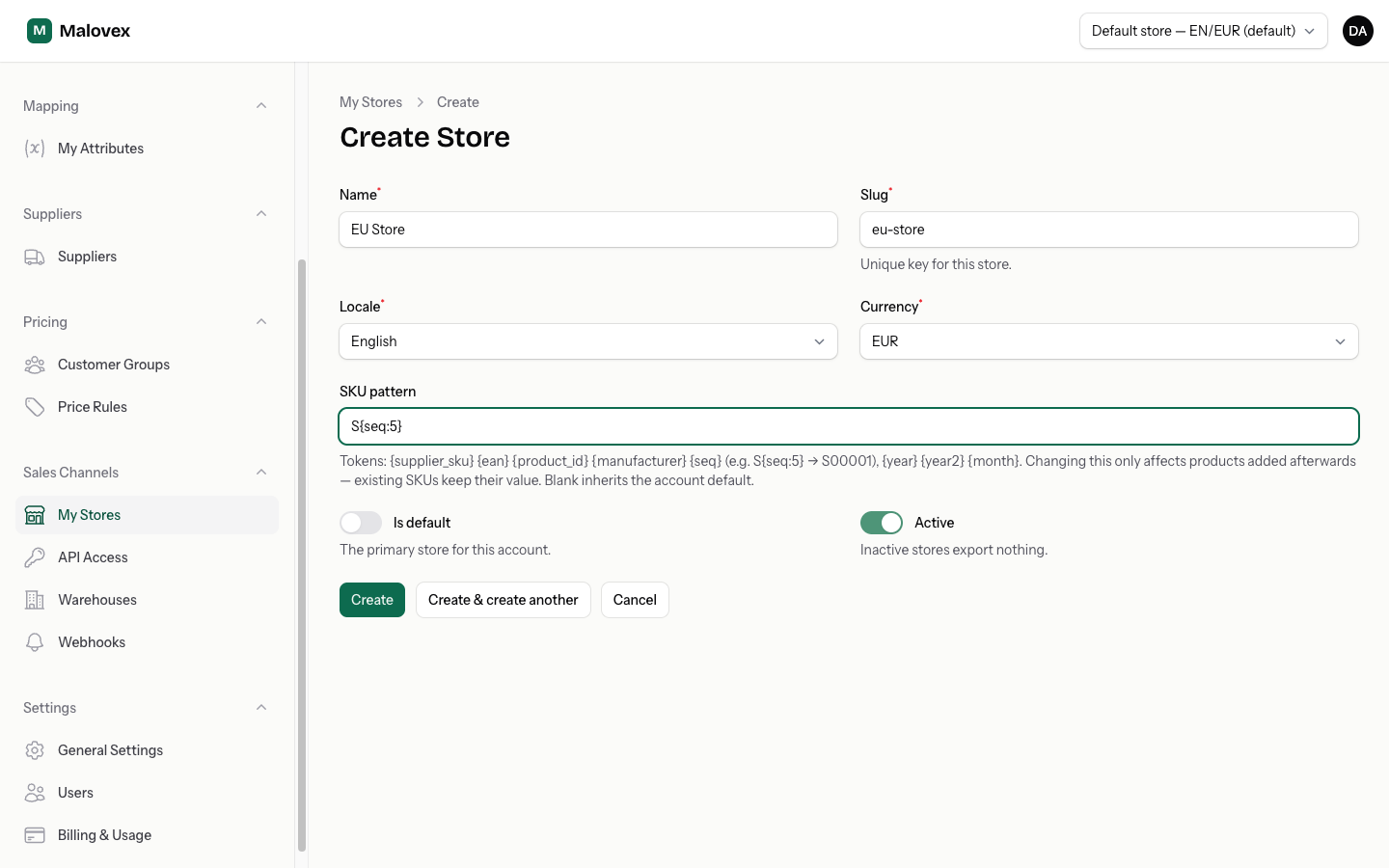Viewport: 1389px width, 868px height.
Task: Click the Warehouses building icon
Action: point(35,600)
